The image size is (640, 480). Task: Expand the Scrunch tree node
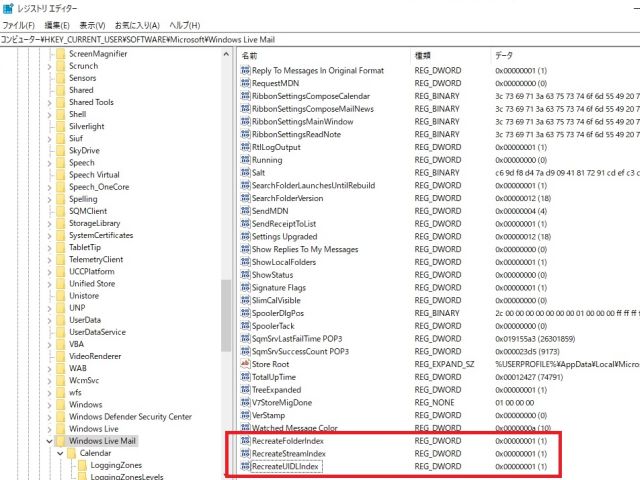[50, 66]
